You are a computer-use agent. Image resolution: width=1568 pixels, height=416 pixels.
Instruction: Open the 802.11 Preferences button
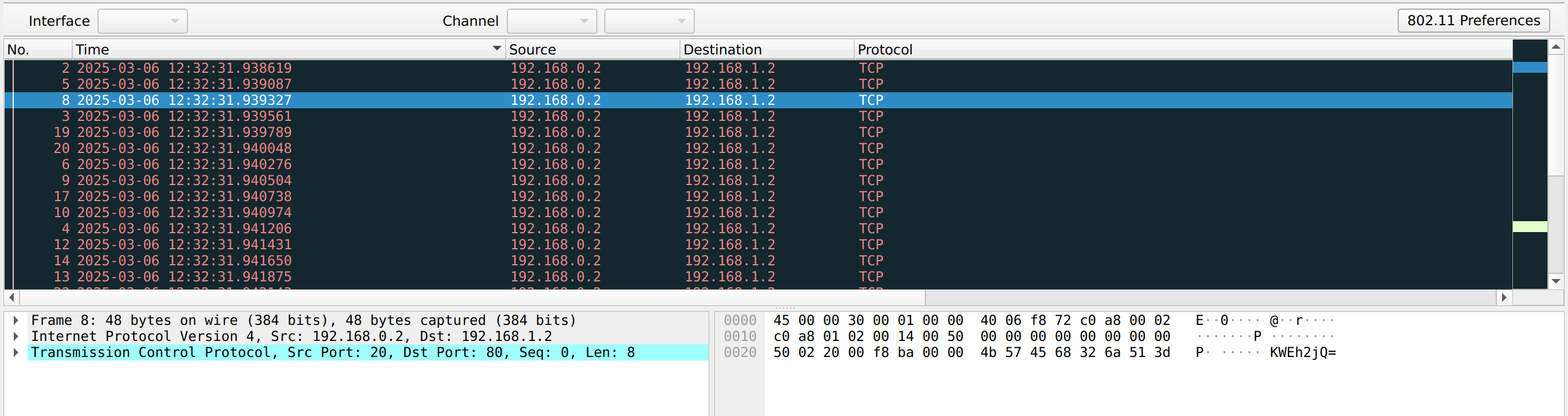(x=1472, y=21)
